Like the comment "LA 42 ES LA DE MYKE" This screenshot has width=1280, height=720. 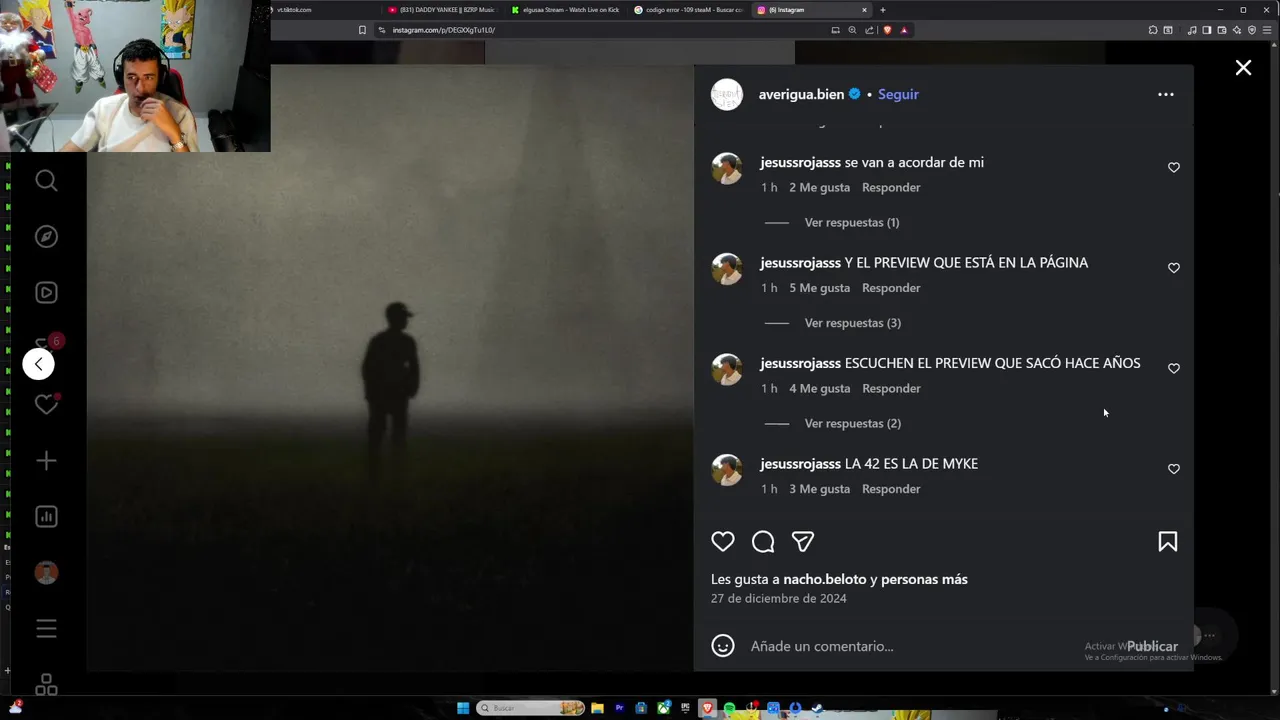point(1174,469)
